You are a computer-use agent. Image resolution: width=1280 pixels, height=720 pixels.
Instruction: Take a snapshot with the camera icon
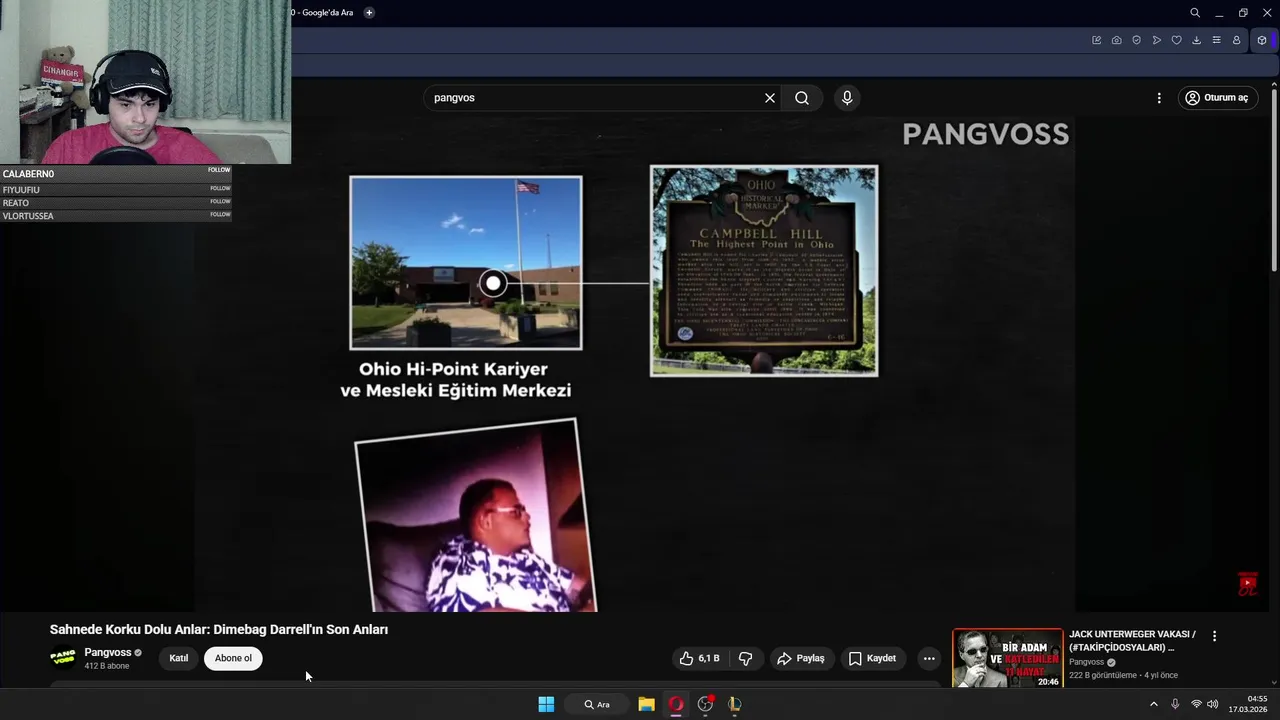click(x=1117, y=40)
